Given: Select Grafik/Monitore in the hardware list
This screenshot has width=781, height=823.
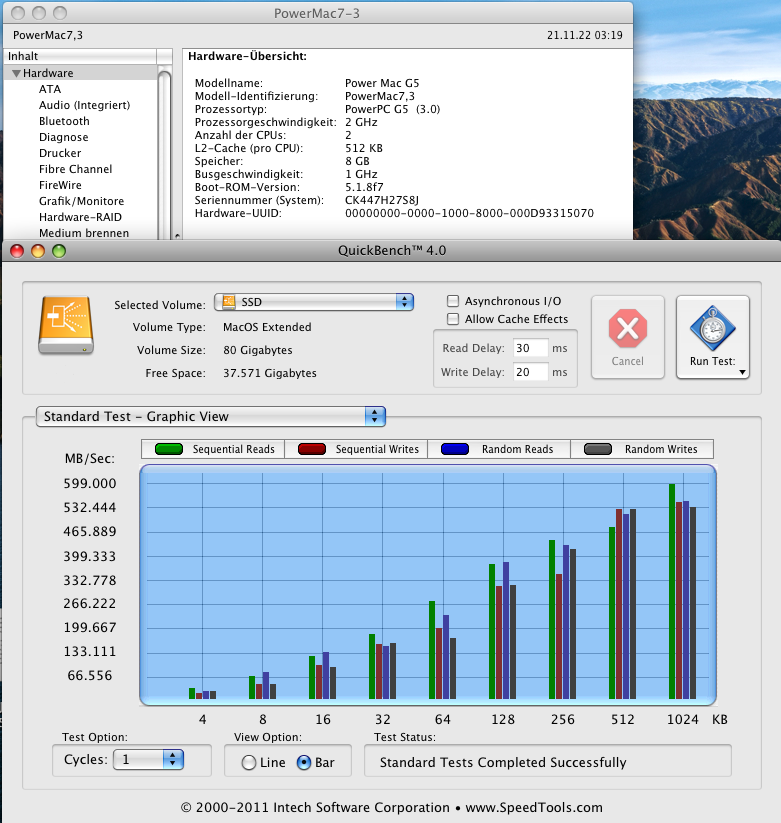Looking at the screenshot, I should pos(81,202).
